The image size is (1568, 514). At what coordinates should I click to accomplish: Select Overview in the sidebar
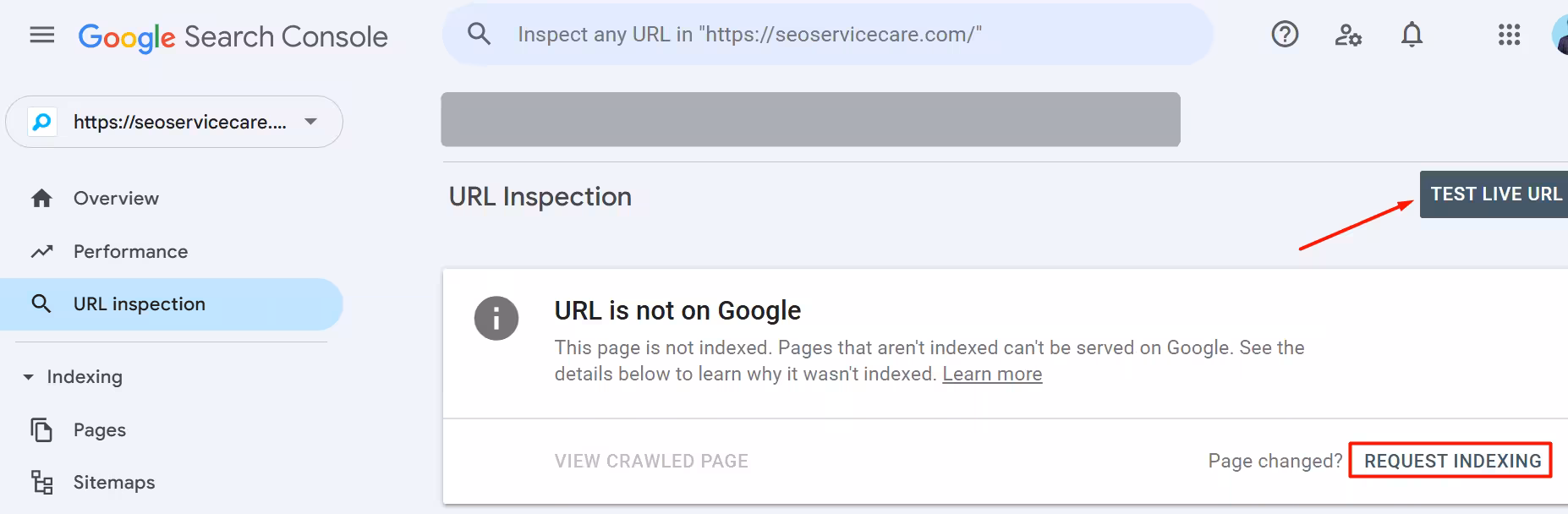115,198
